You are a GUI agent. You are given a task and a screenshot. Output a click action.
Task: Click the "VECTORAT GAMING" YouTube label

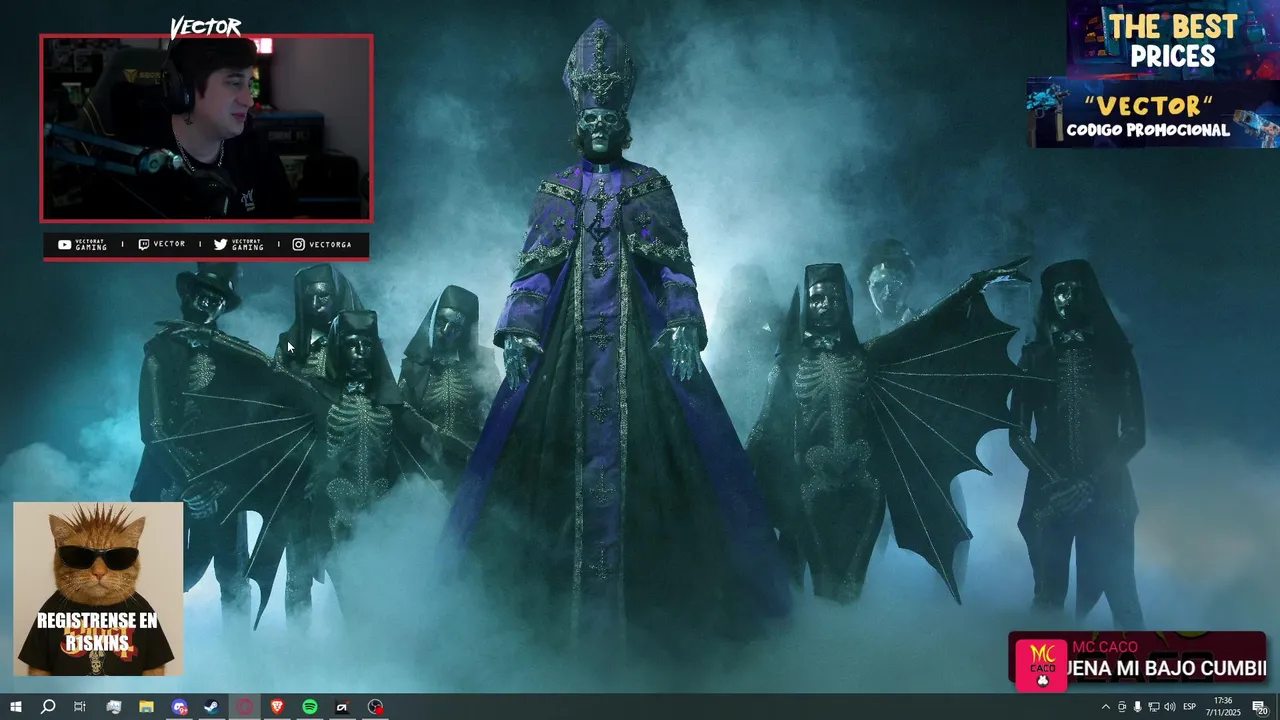(91, 245)
